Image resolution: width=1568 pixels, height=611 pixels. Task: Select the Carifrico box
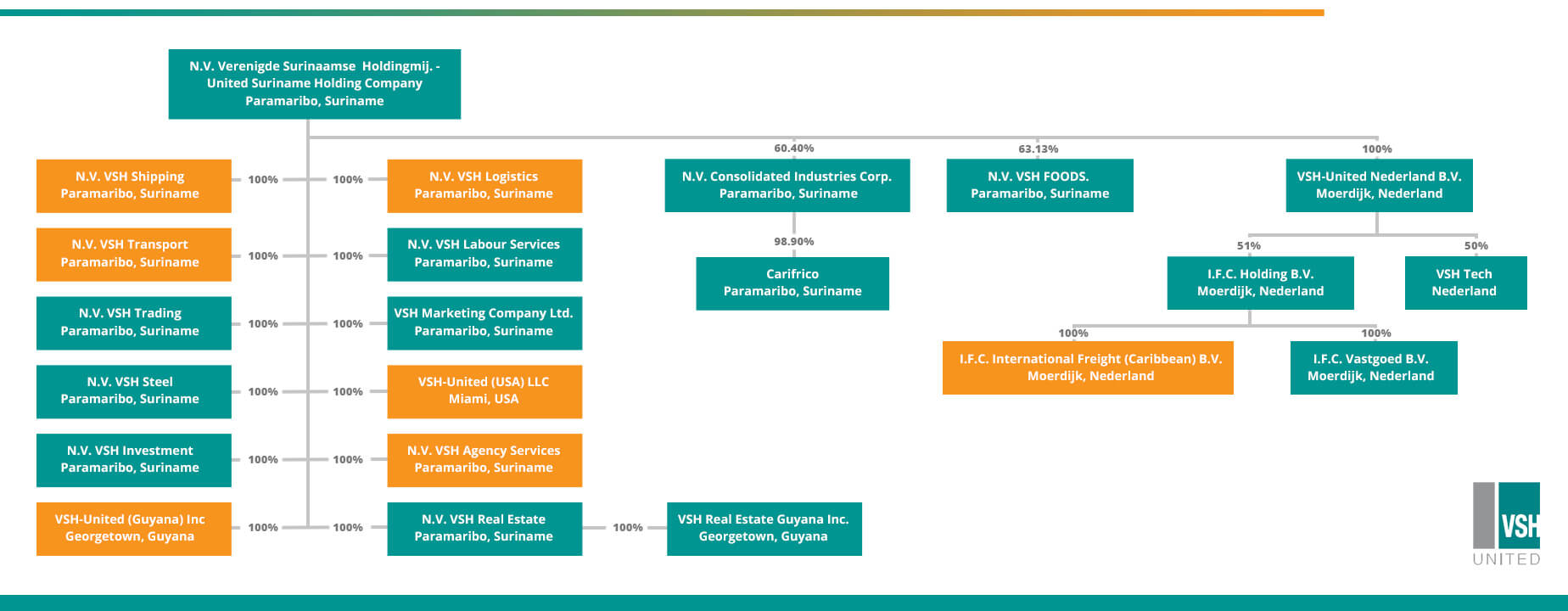[x=792, y=283]
